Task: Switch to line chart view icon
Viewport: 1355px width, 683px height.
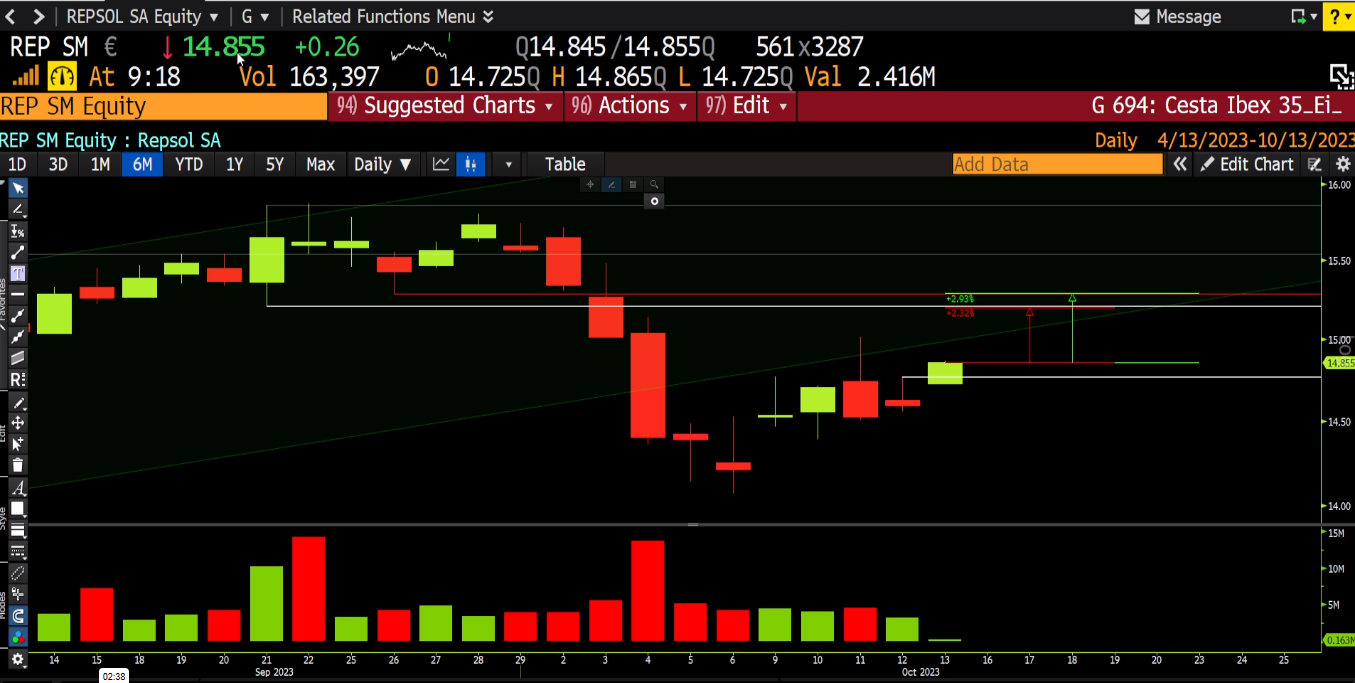Action: point(441,164)
